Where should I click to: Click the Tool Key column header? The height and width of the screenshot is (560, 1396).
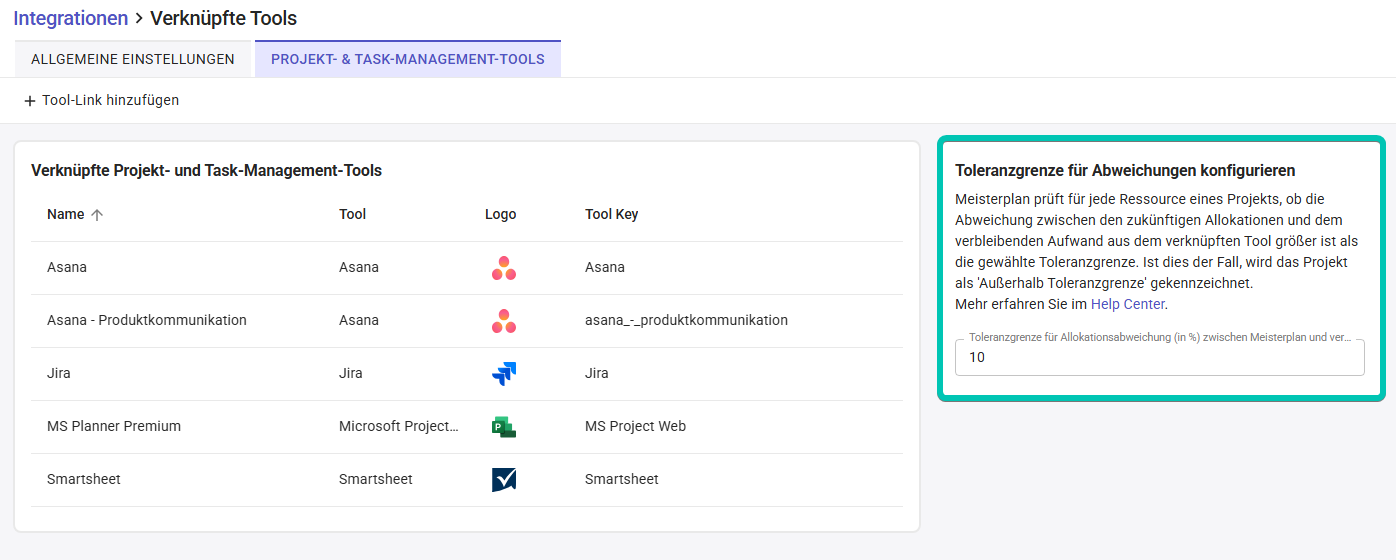pyautogui.click(x=611, y=214)
